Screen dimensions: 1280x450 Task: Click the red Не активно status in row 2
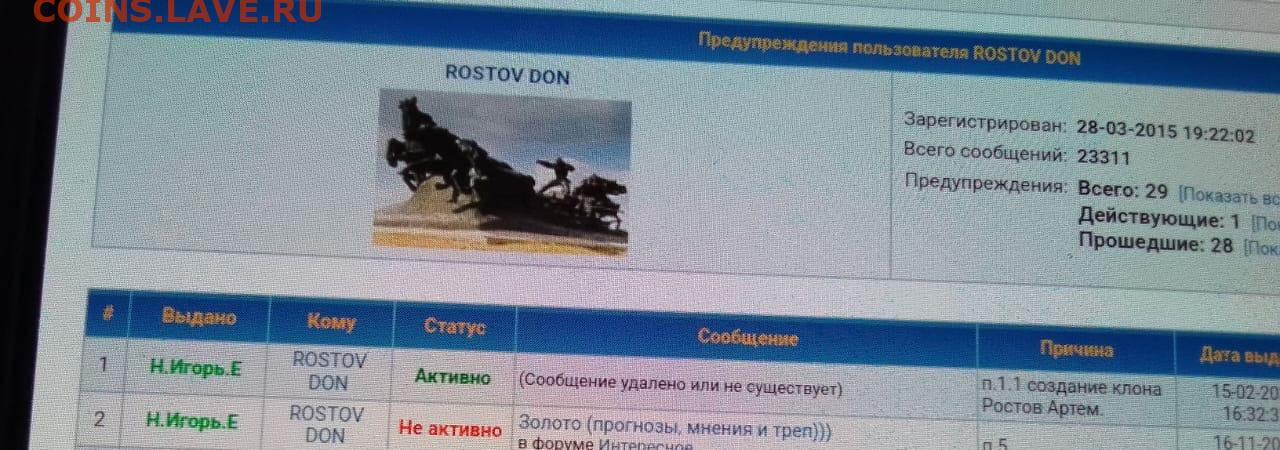(x=450, y=429)
